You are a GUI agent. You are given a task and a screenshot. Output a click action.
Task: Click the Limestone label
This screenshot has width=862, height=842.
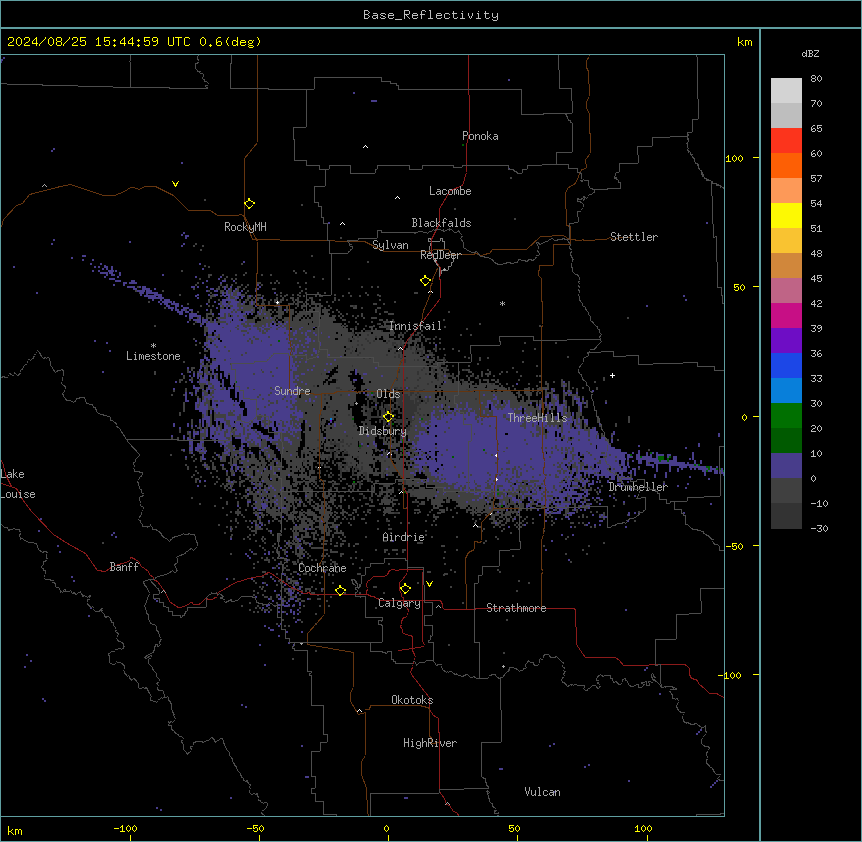click(x=153, y=356)
